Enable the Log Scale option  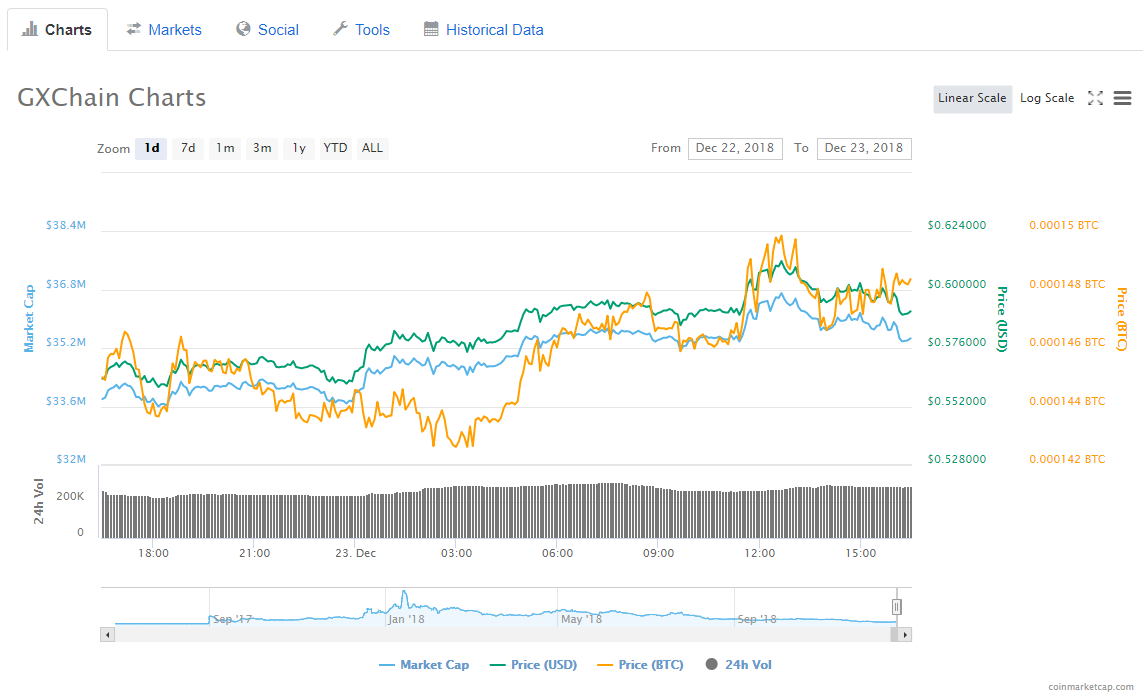coord(1046,98)
